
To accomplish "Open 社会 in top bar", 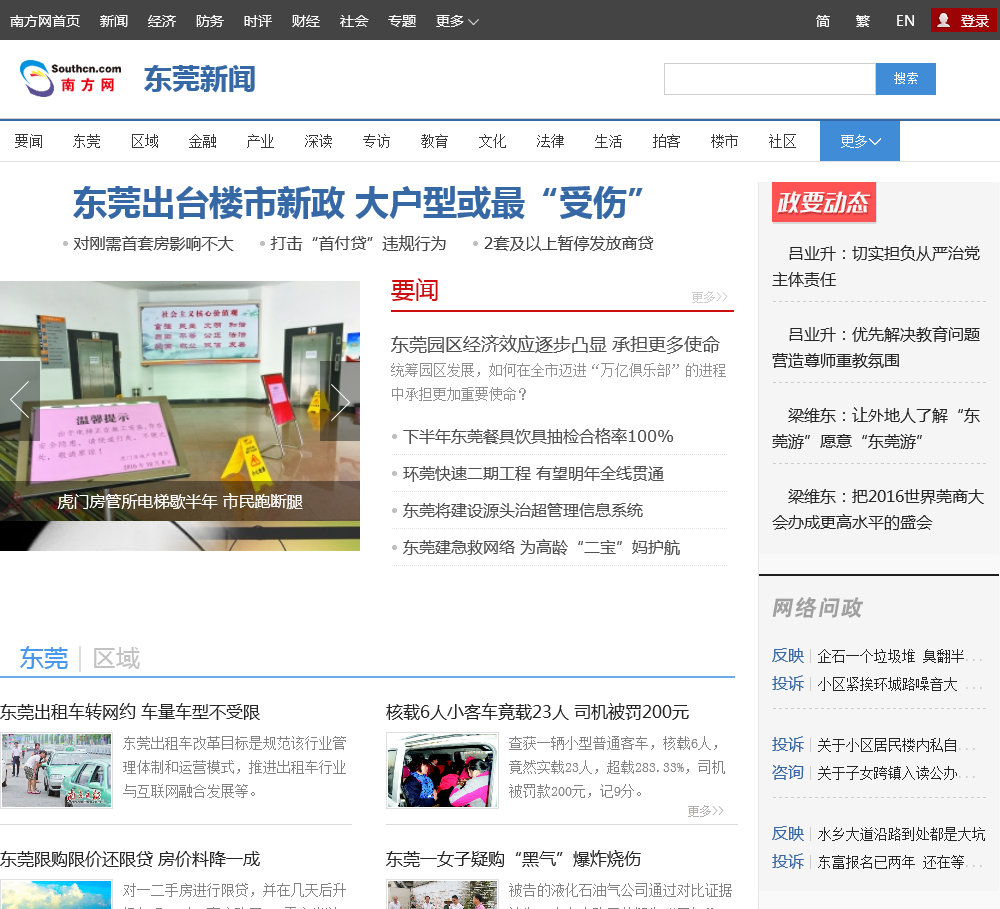I will click(354, 21).
